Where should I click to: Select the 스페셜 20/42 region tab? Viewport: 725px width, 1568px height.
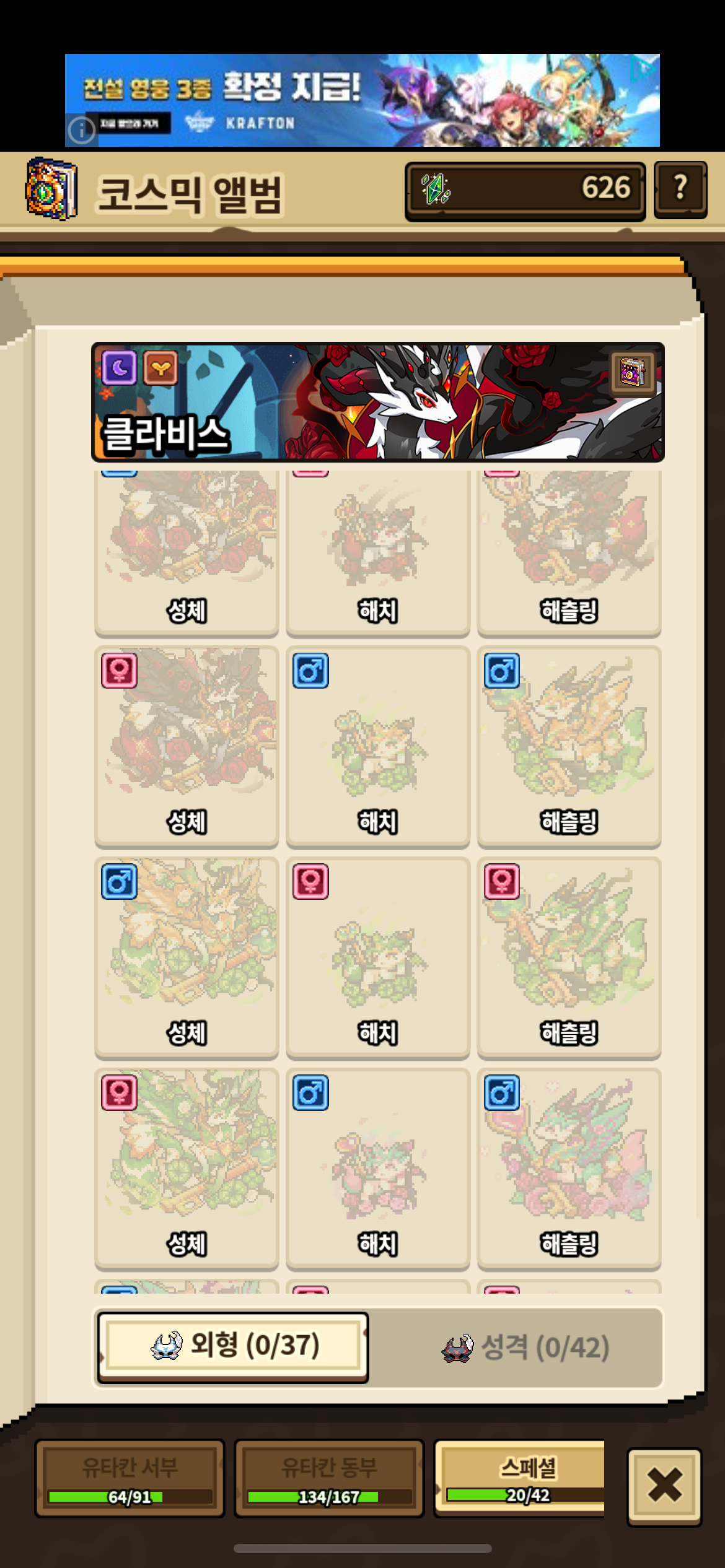click(521, 1478)
